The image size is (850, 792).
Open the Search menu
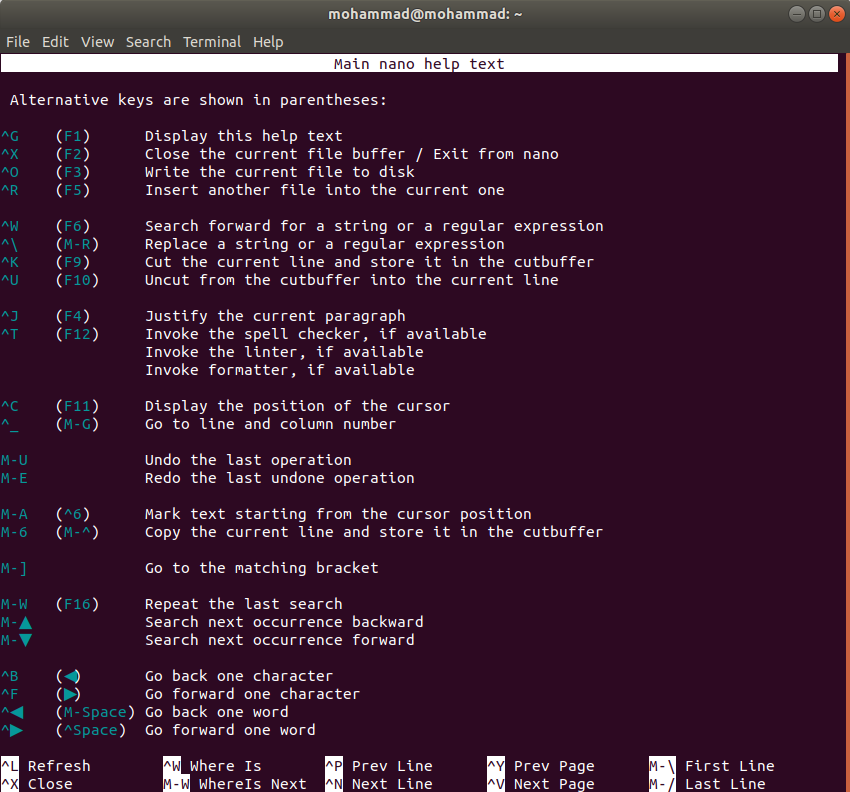pos(149,42)
